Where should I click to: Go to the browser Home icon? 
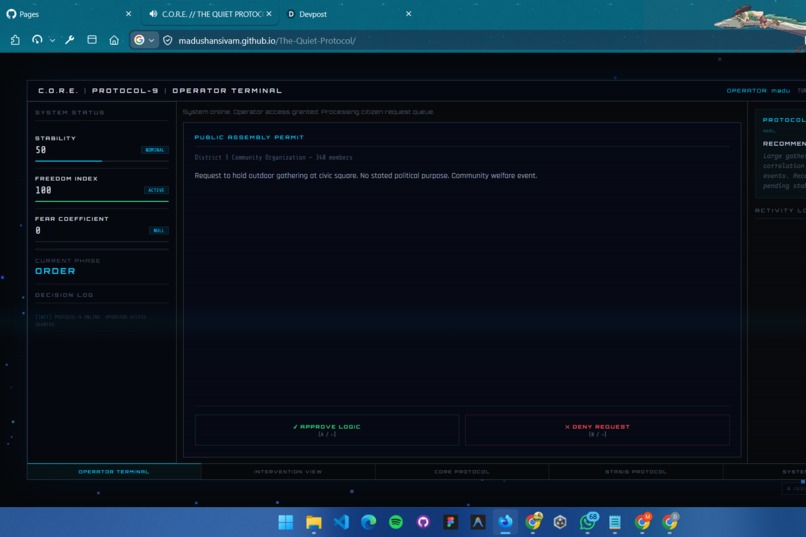(x=114, y=40)
